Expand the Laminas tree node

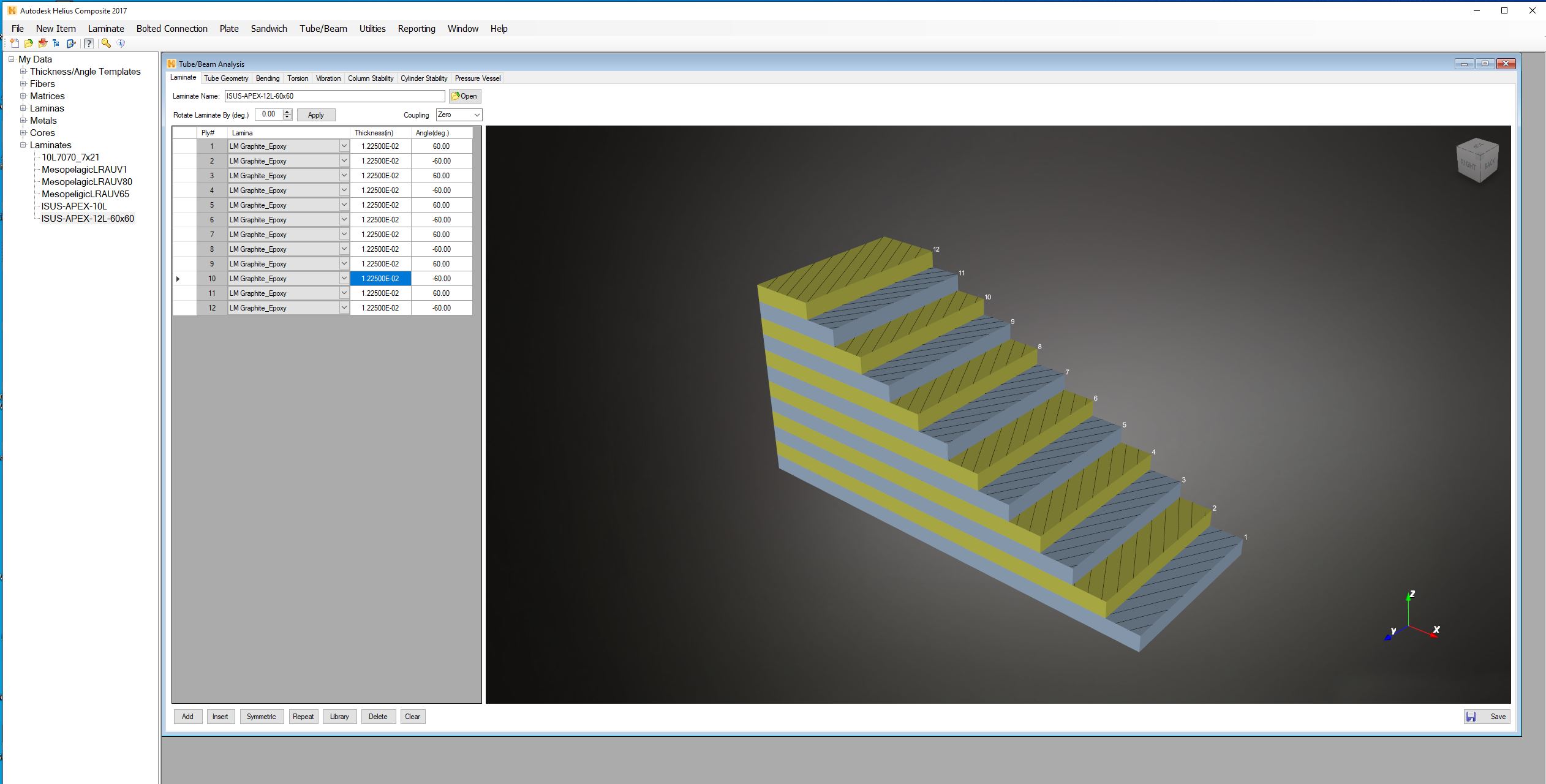[x=23, y=108]
